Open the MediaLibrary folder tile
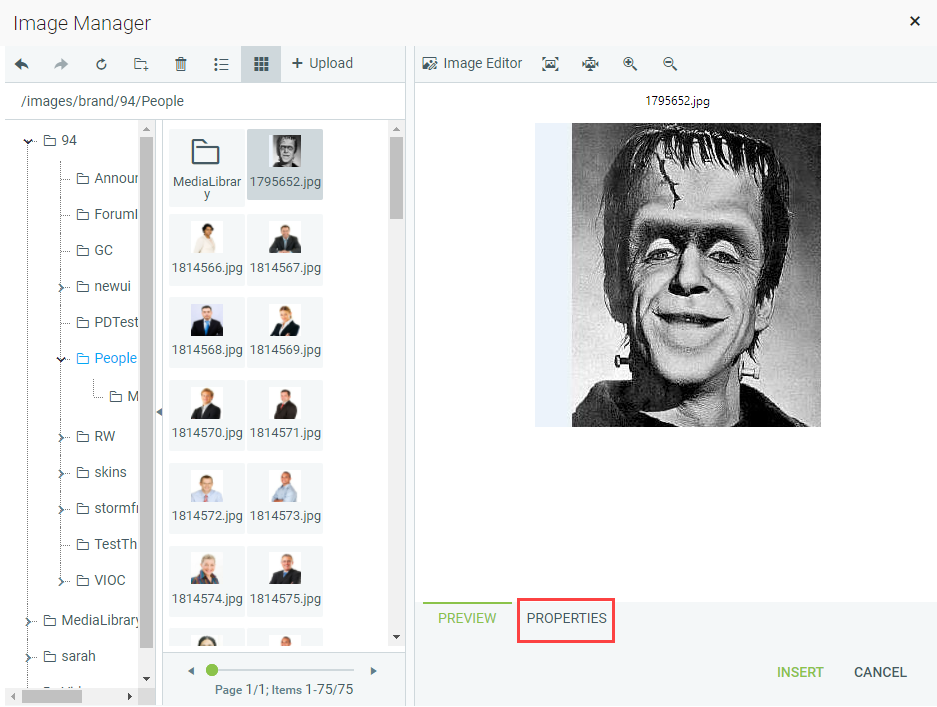 click(207, 168)
